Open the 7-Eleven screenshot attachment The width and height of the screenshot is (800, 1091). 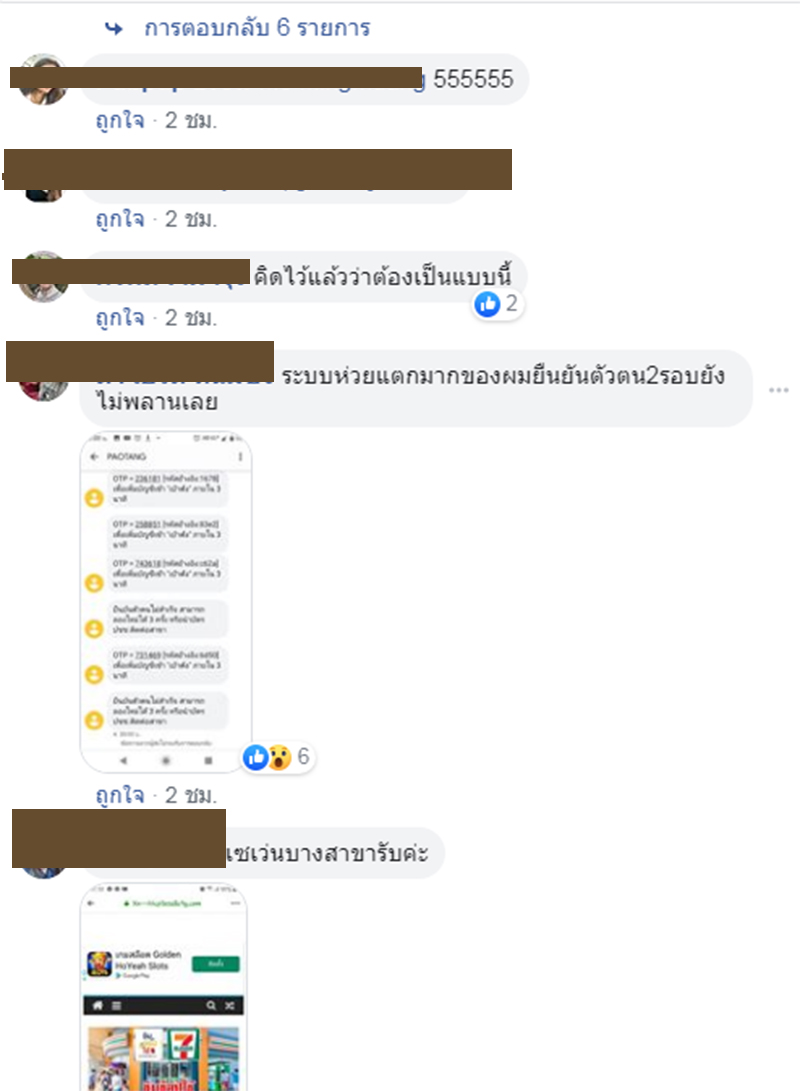[163, 987]
